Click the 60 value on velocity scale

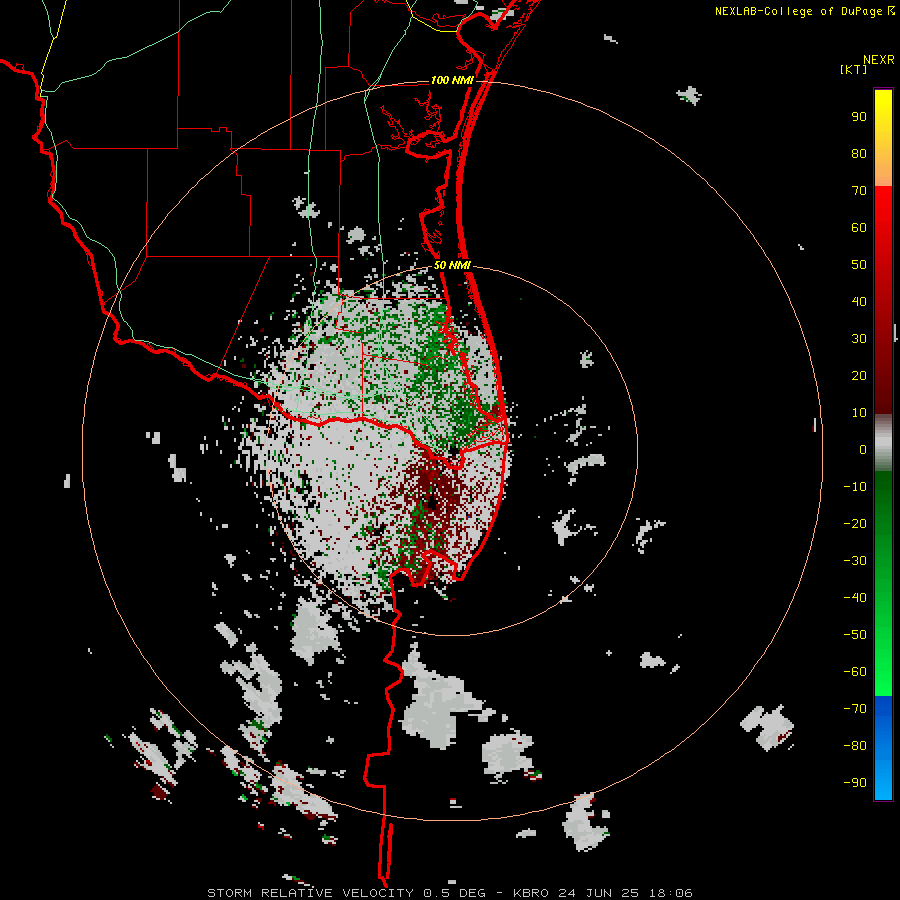859,227
